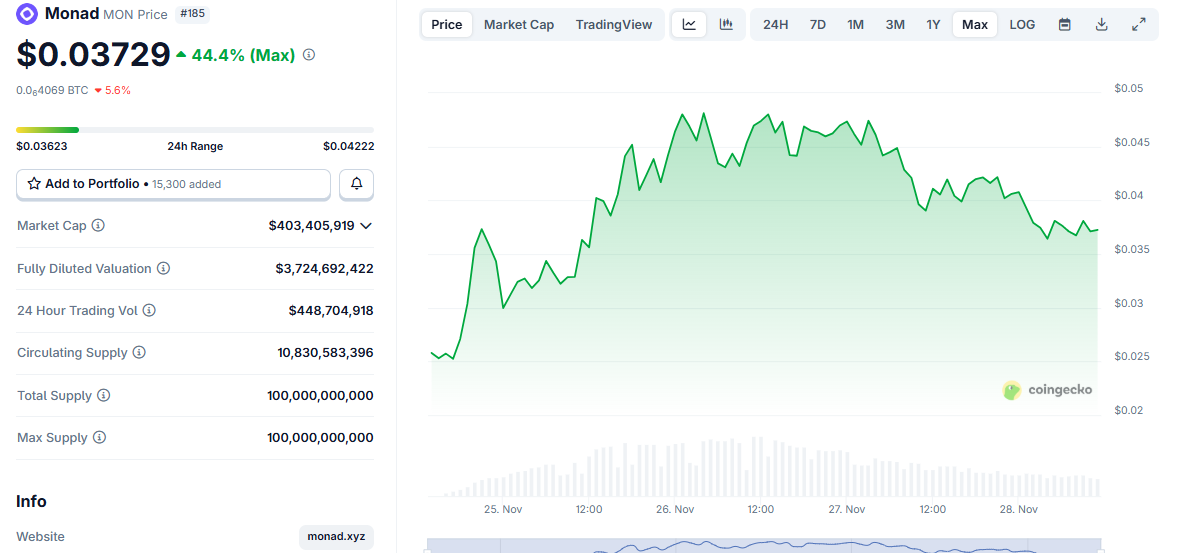Click the #185 rank badge
This screenshot has width=1196, height=553.
click(x=193, y=13)
